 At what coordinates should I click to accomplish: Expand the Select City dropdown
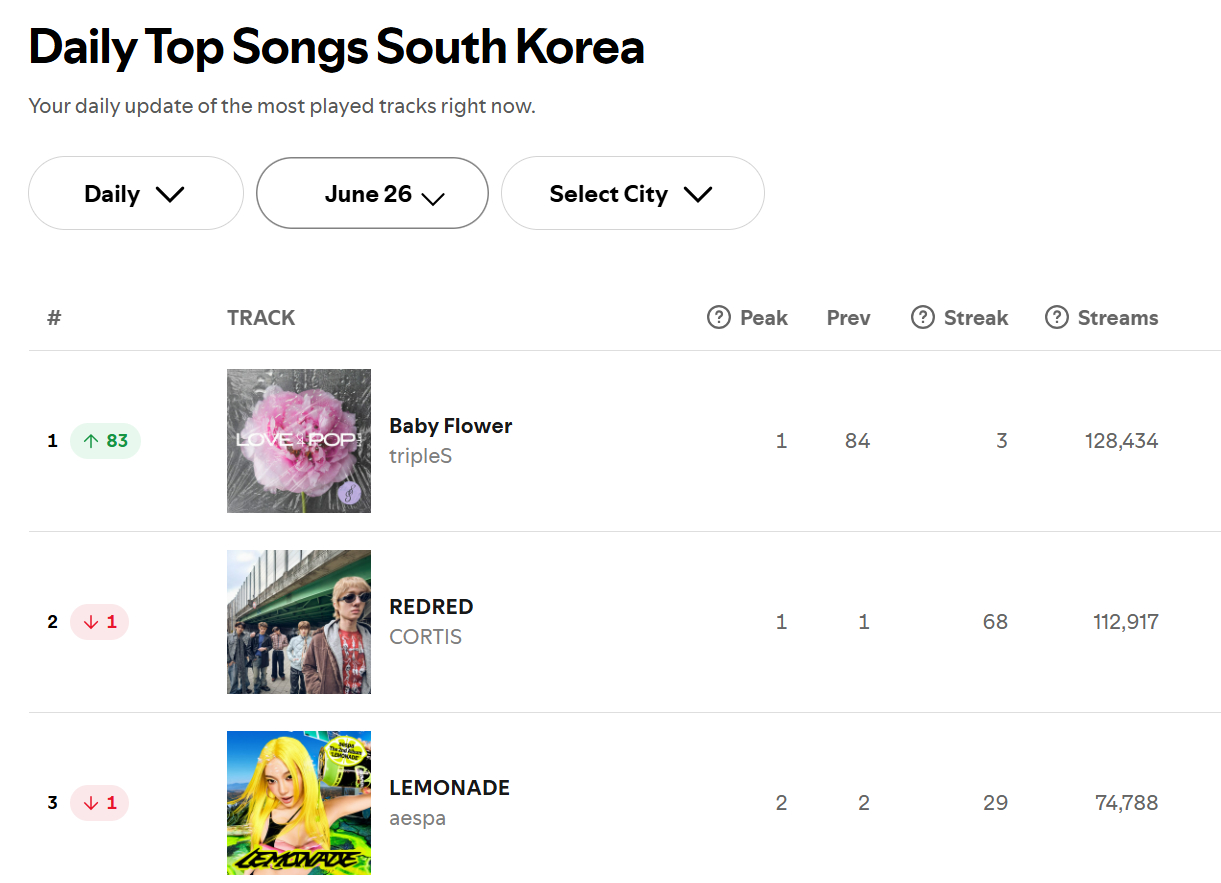click(x=632, y=194)
